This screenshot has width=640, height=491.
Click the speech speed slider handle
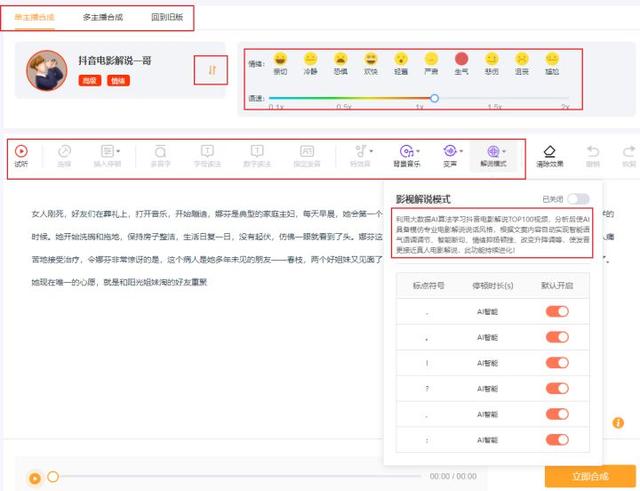[x=434, y=98]
